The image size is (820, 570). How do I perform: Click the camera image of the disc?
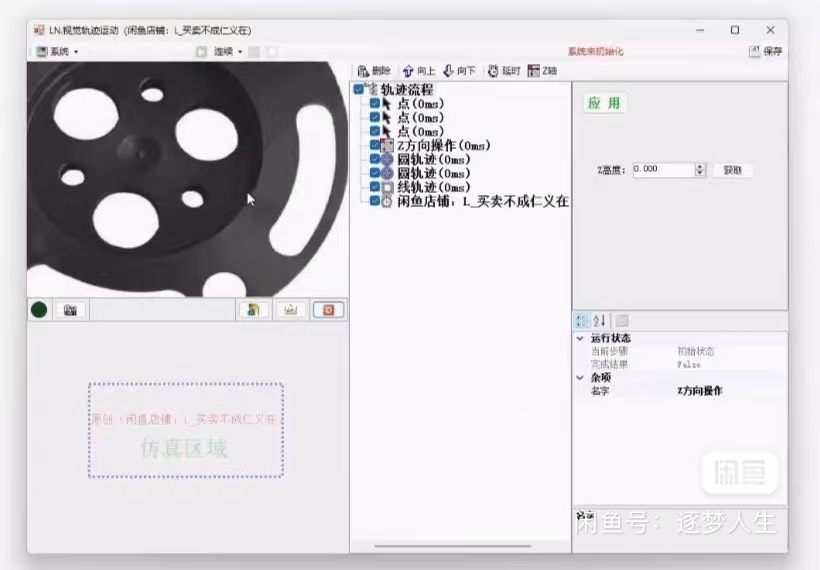[x=187, y=179]
